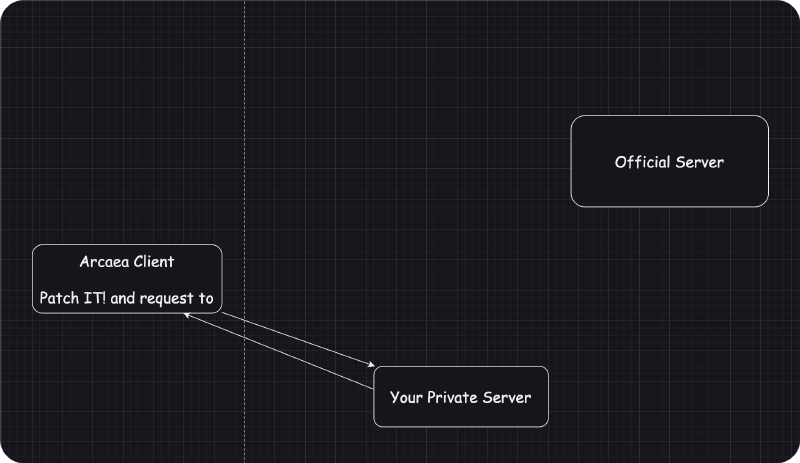Click the top-left corner of Arcaea Client box
This screenshot has height=463, width=800.
tap(36, 247)
